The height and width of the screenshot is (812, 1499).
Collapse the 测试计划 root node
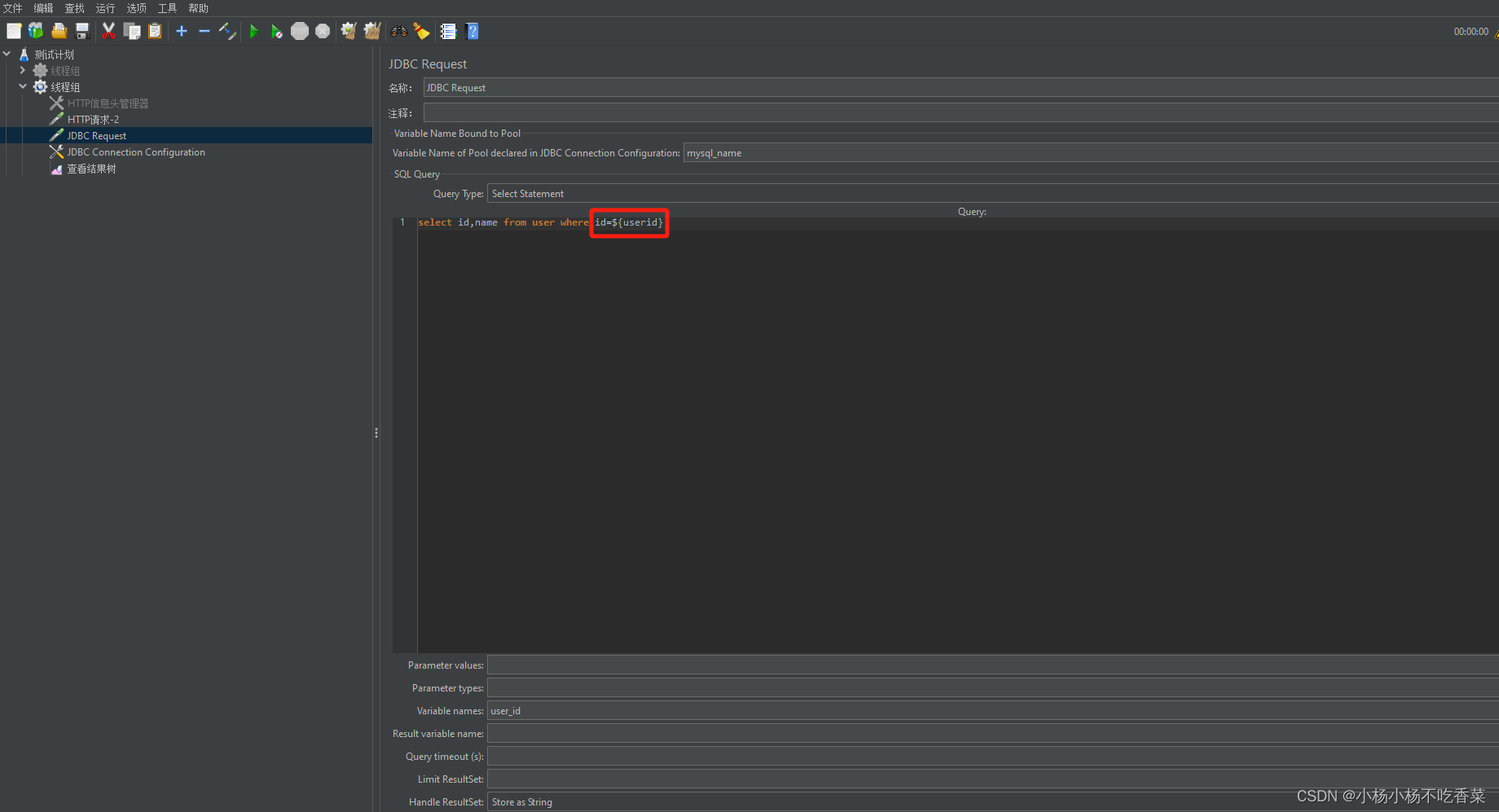pos(7,54)
